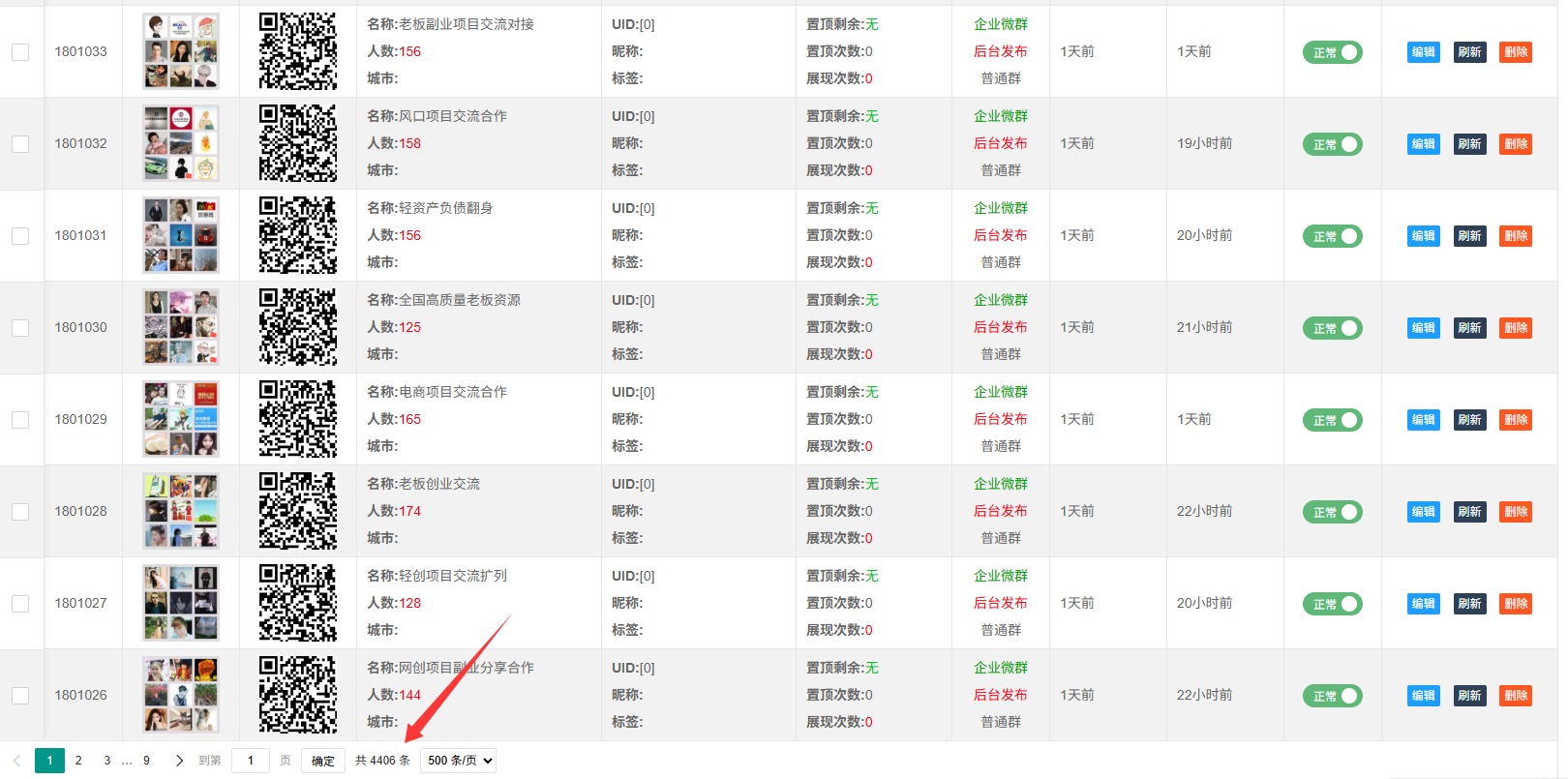Click the previous page arrow
The height and width of the screenshot is (779, 1568).
tap(16, 761)
